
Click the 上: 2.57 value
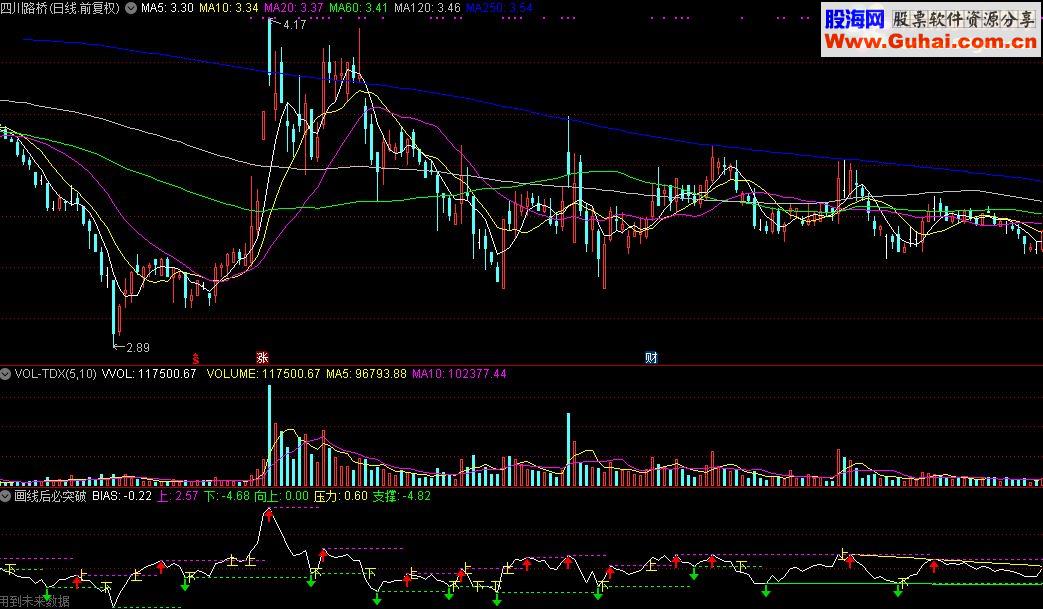tap(178, 496)
